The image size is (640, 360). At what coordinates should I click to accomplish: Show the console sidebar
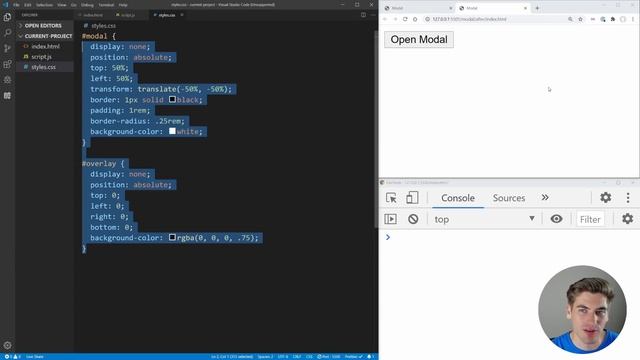coord(390,219)
